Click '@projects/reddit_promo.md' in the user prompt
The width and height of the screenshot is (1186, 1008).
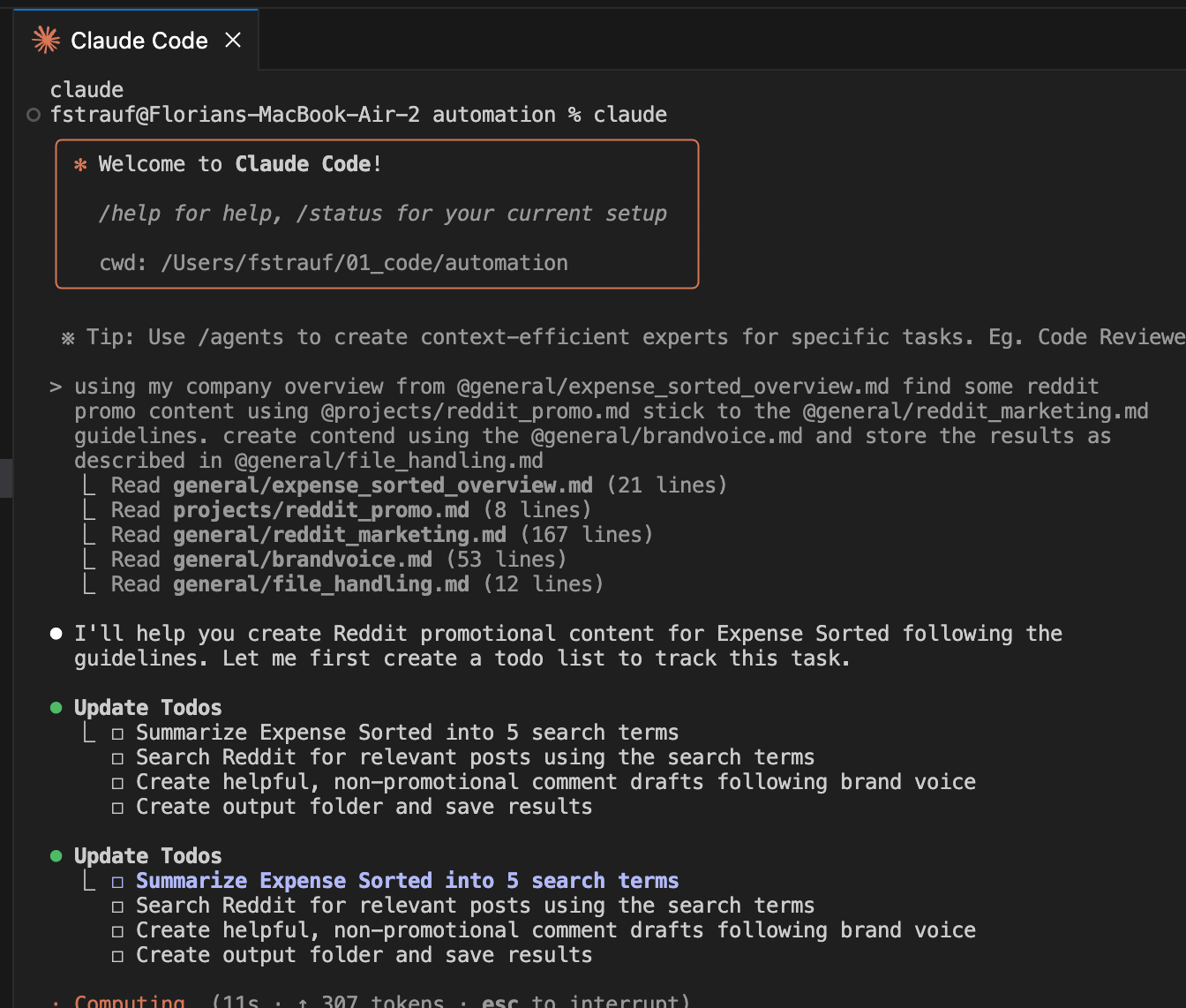pyautogui.click(x=476, y=411)
